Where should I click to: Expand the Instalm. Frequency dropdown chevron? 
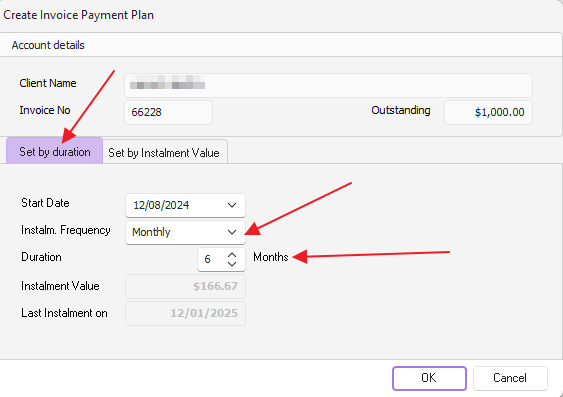(232, 232)
